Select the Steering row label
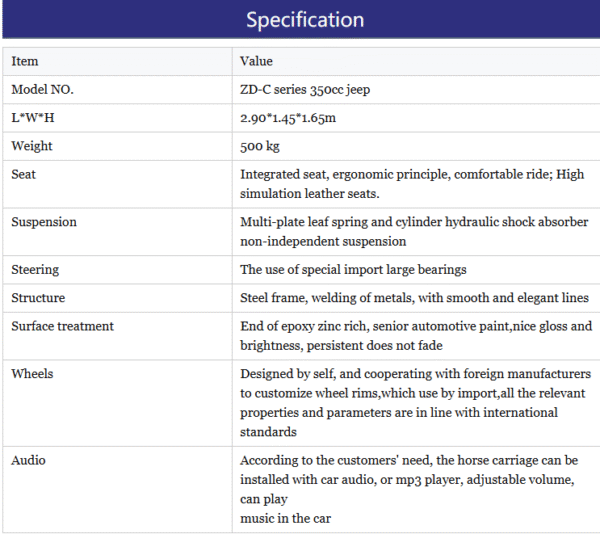Viewport: 600px width, 534px height. (35, 270)
